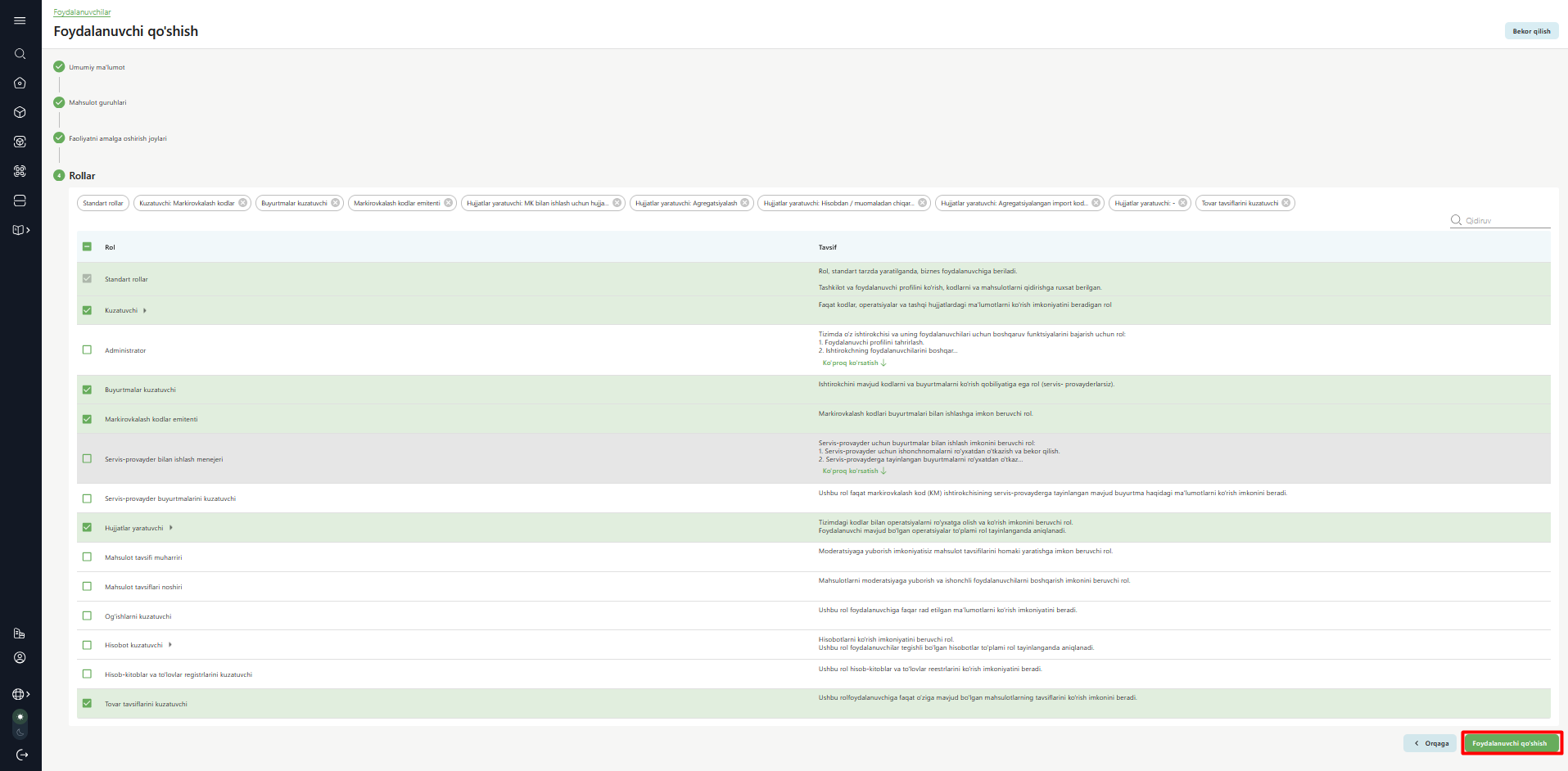Click Bekor qilish cancel button

[x=1531, y=31]
